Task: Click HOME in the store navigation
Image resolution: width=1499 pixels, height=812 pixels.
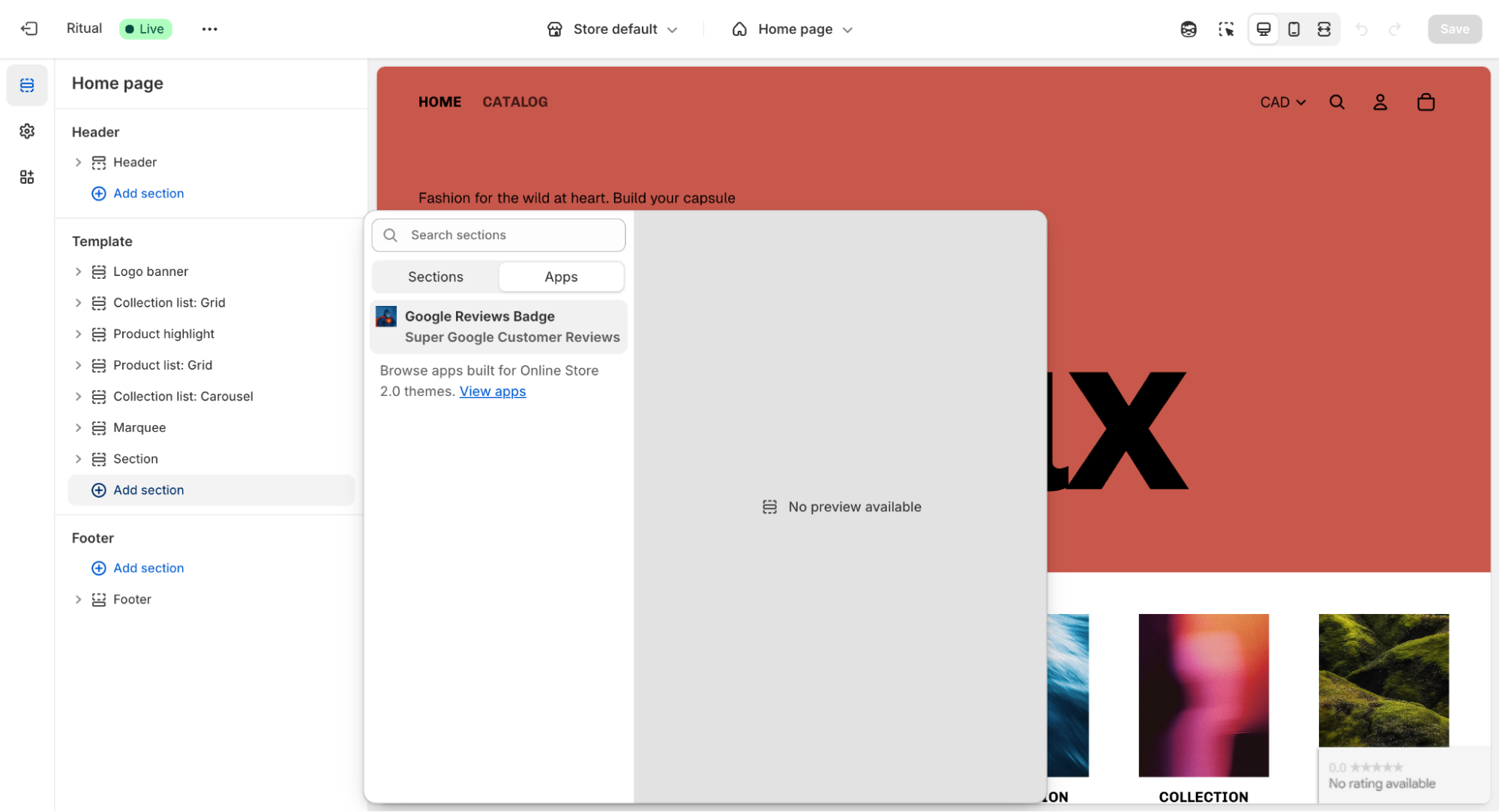Action: point(439,102)
